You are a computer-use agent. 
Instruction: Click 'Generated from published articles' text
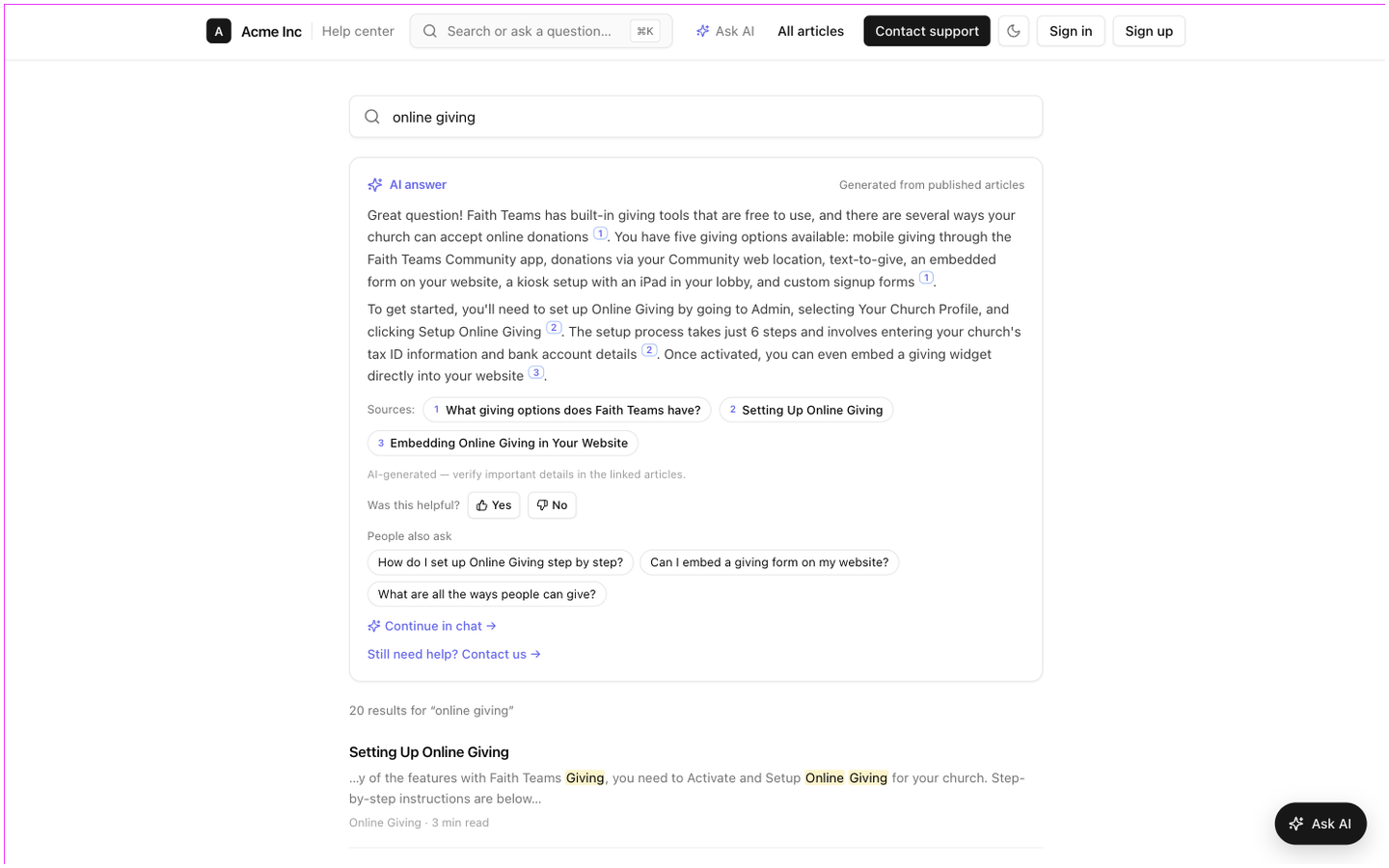[932, 185]
